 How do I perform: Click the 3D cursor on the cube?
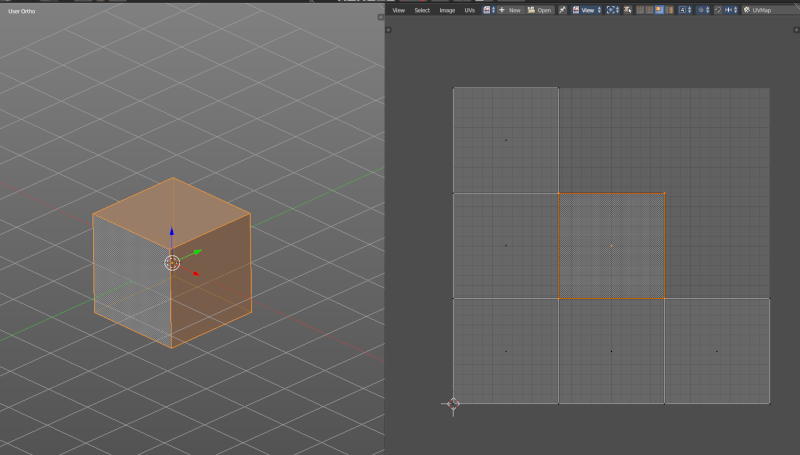172,263
